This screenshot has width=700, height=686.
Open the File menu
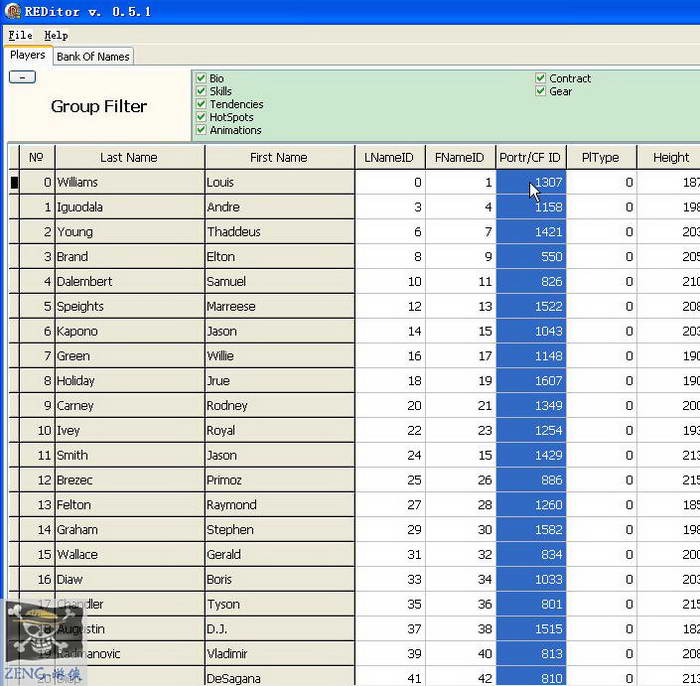(x=20, y=35)
